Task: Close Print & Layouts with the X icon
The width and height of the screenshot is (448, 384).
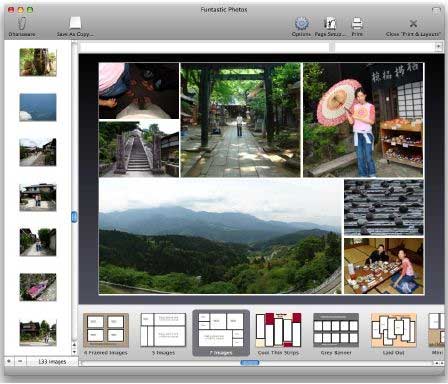Action: (413, 23)
